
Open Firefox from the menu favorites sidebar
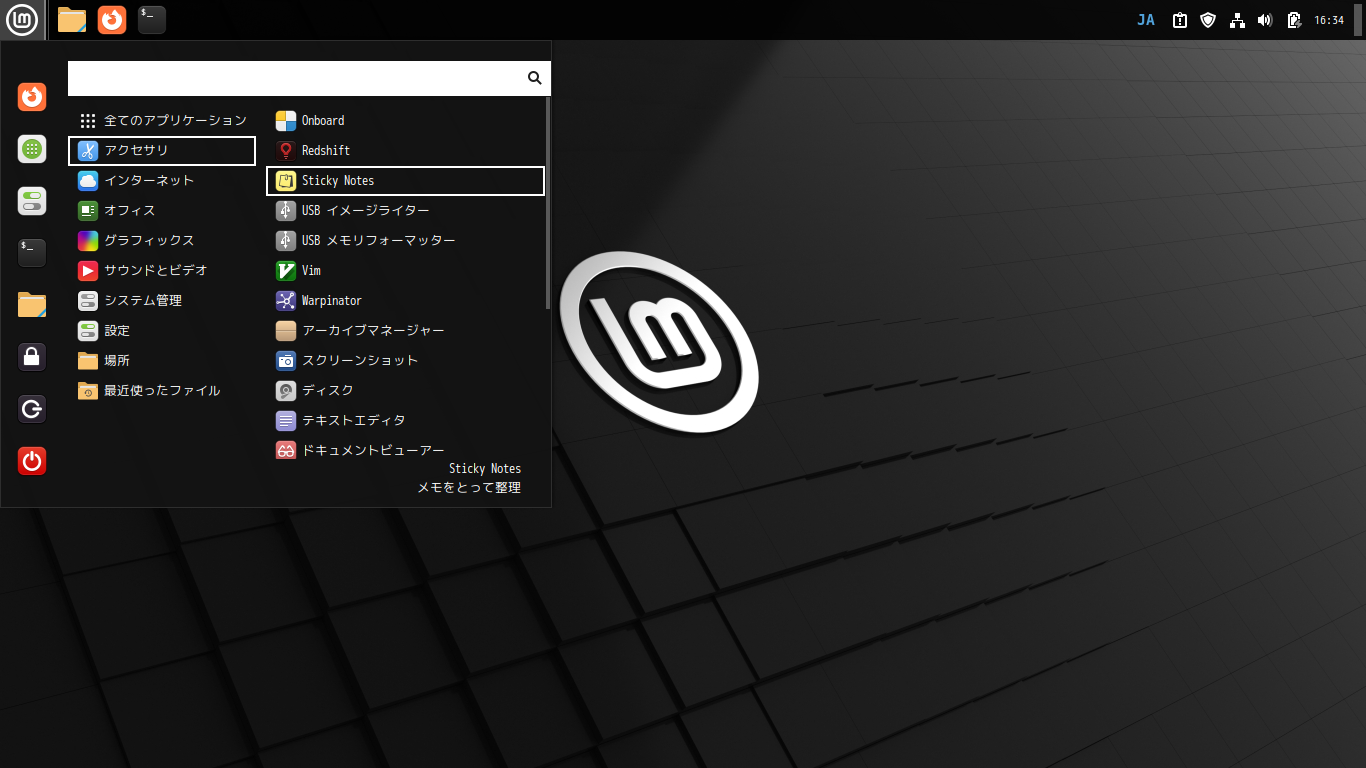coord(32,97)
